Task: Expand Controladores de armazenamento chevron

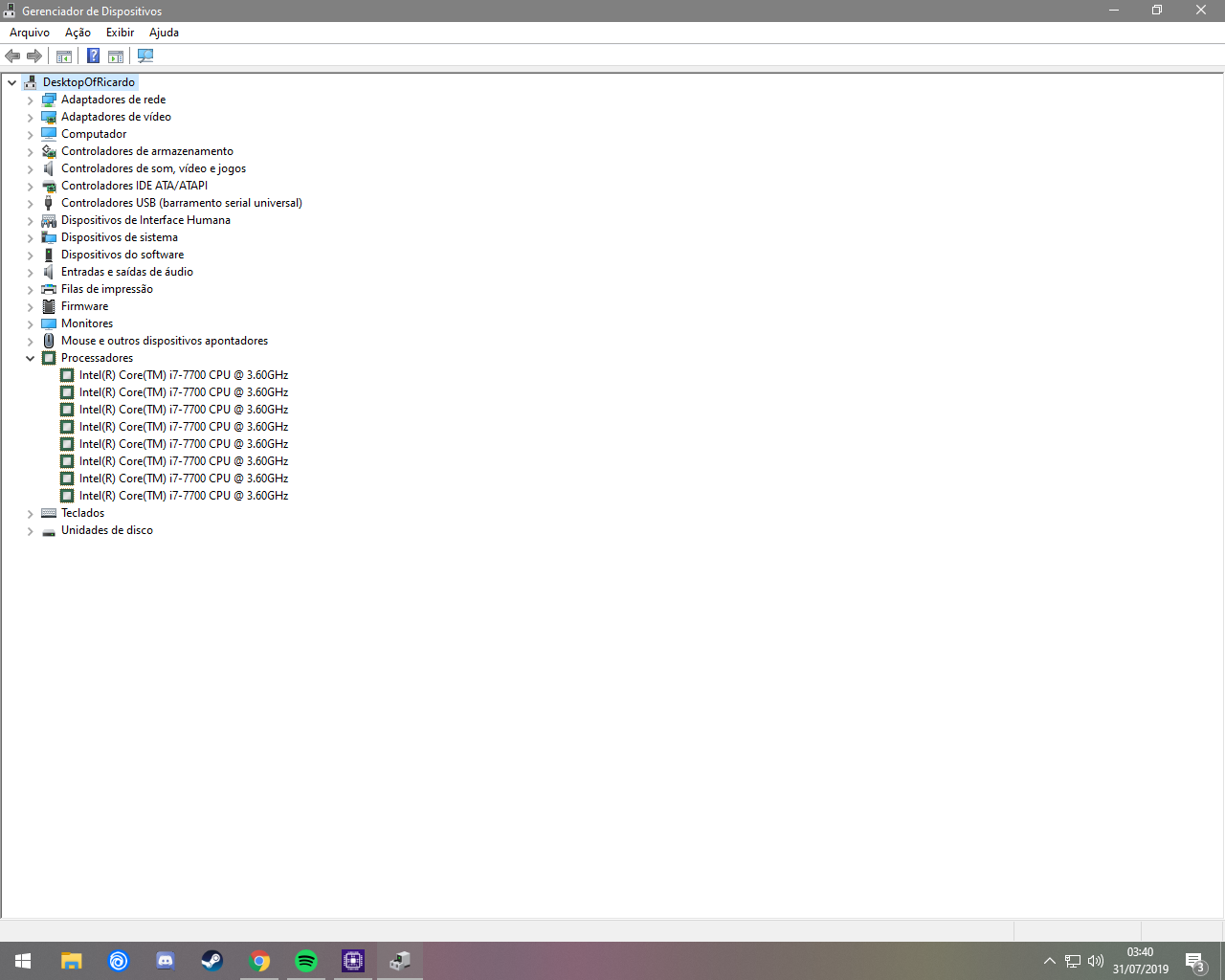Action: pos(31,151)
